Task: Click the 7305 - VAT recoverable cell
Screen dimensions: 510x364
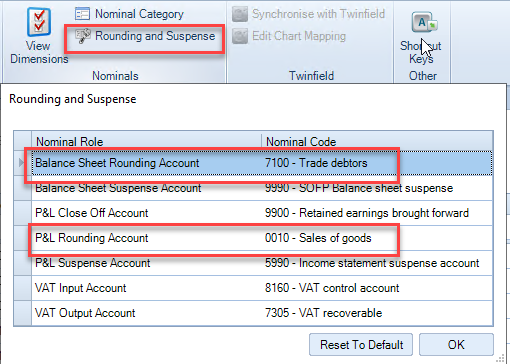Action: coord(377,313)
